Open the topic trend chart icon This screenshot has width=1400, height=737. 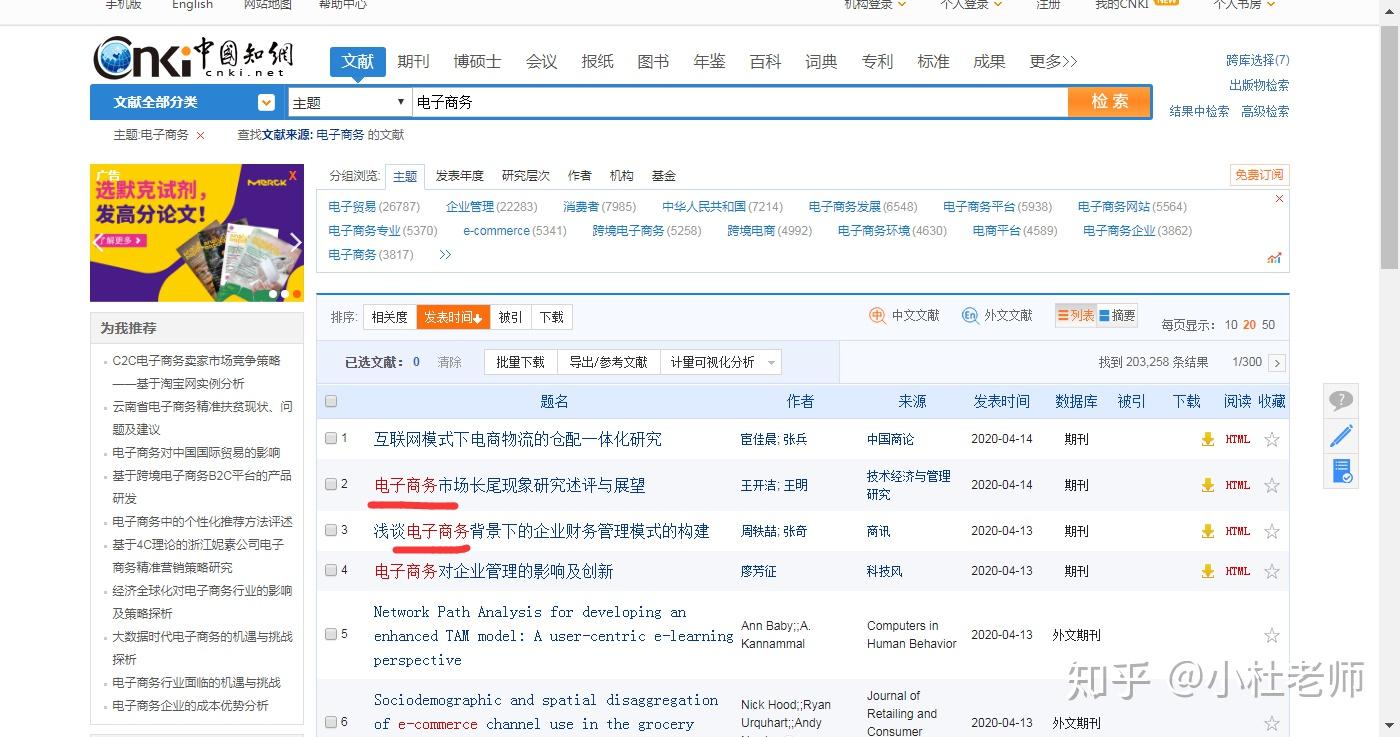point(1274,258)
